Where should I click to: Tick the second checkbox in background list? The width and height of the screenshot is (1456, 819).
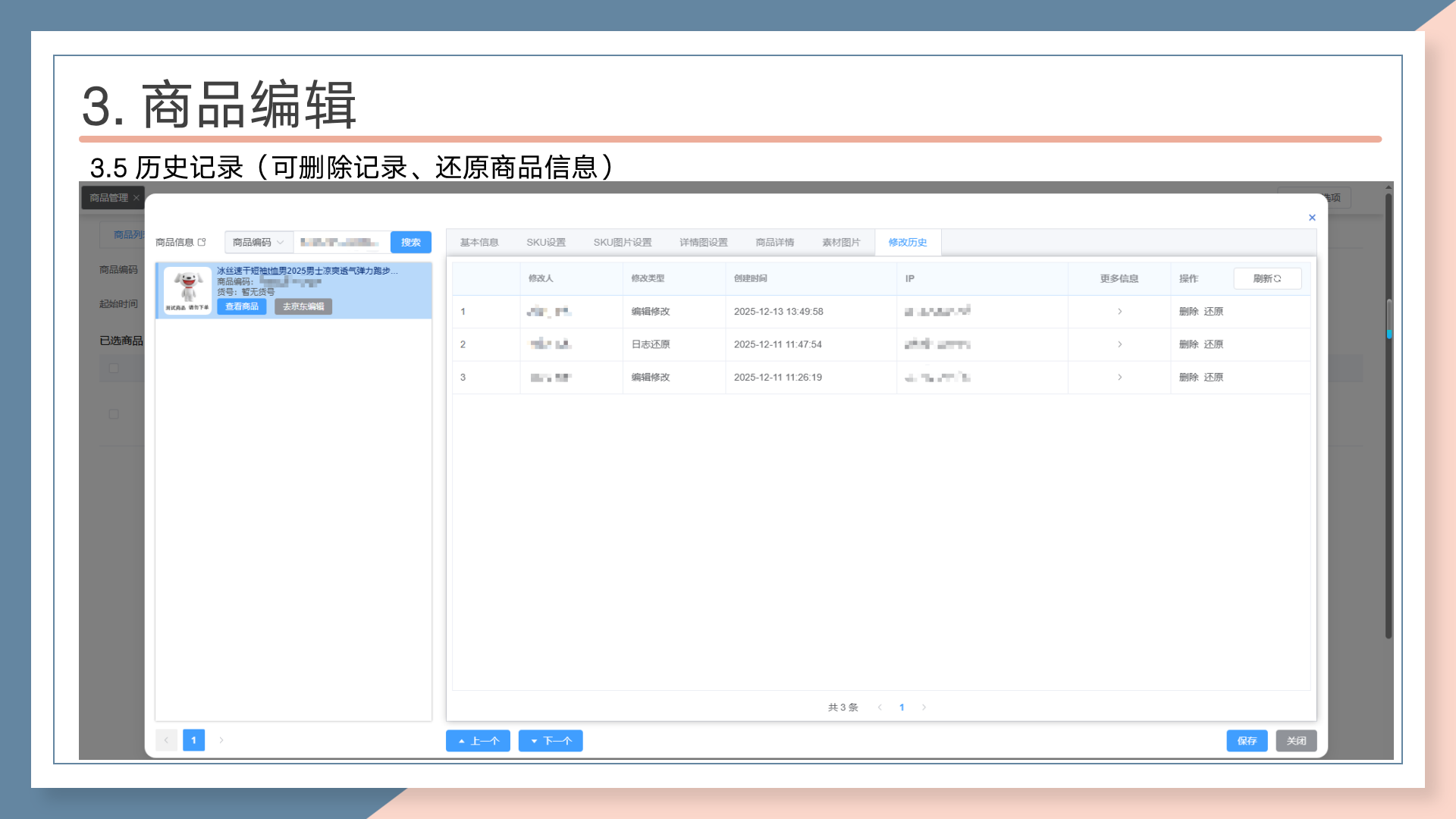coord(114,414)
